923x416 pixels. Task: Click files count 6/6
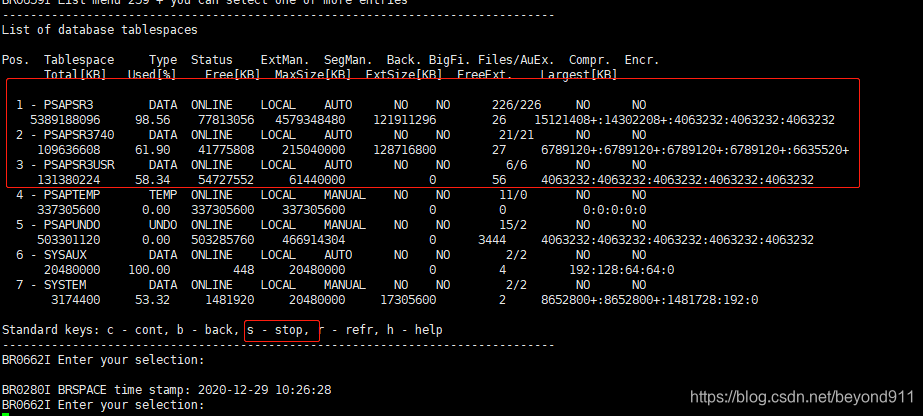click(516, 165)
